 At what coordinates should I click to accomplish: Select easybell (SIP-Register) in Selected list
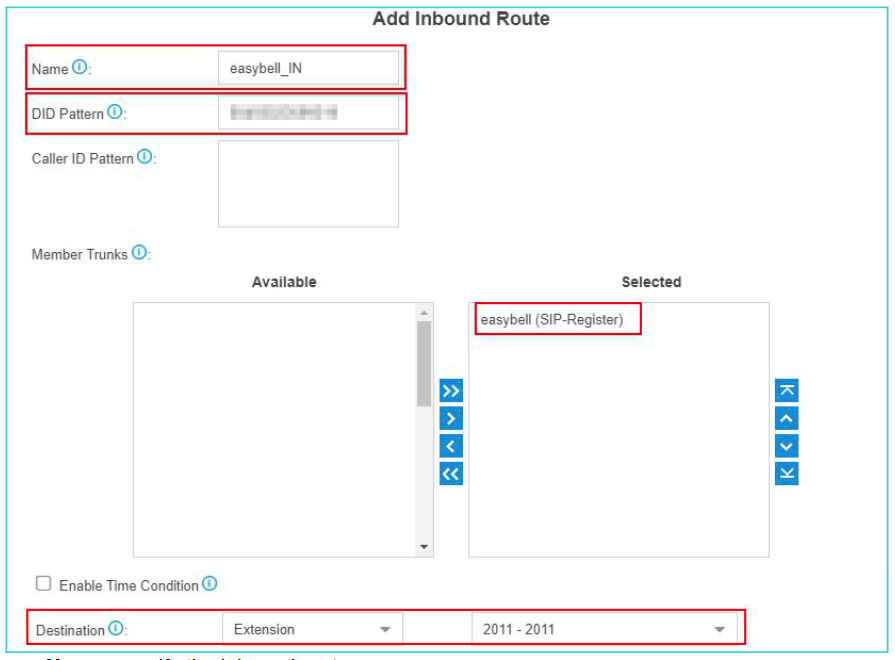point(552,320)
